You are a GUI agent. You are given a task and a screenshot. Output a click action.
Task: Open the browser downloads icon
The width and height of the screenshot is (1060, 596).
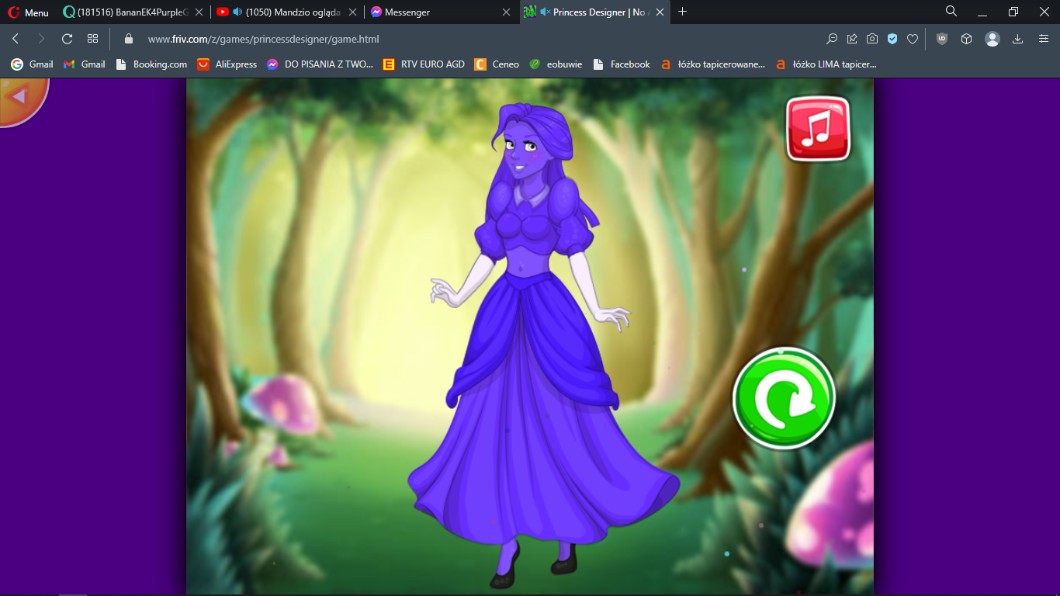coord(1017,39)
